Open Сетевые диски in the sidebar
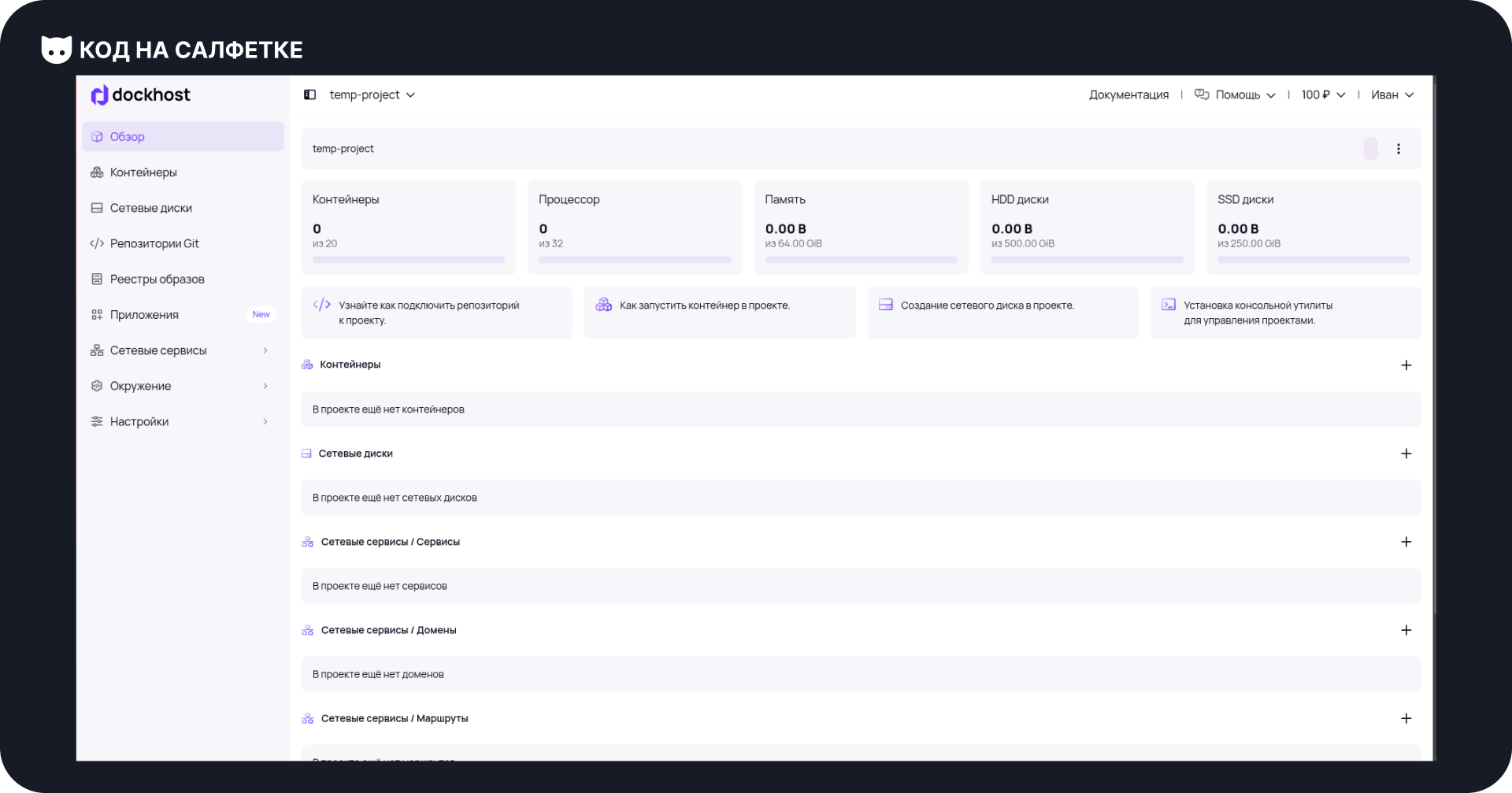The width and height of the screenshot is (1512, 793). [x=183, y=208]
